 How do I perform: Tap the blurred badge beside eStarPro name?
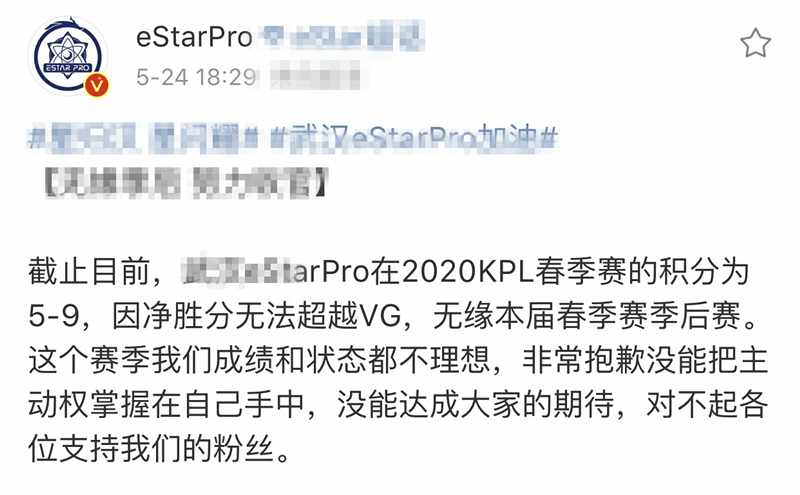pyautogui.click(x=342, y=38)
